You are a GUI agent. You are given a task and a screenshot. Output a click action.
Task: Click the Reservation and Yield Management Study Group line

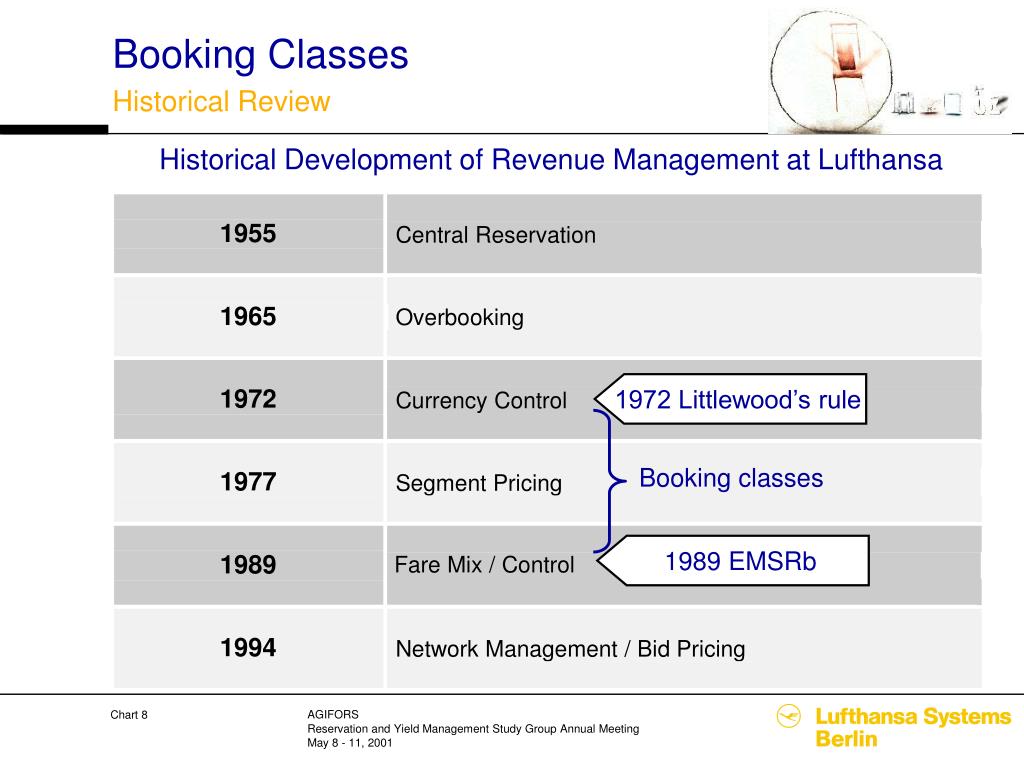point(473,729)
